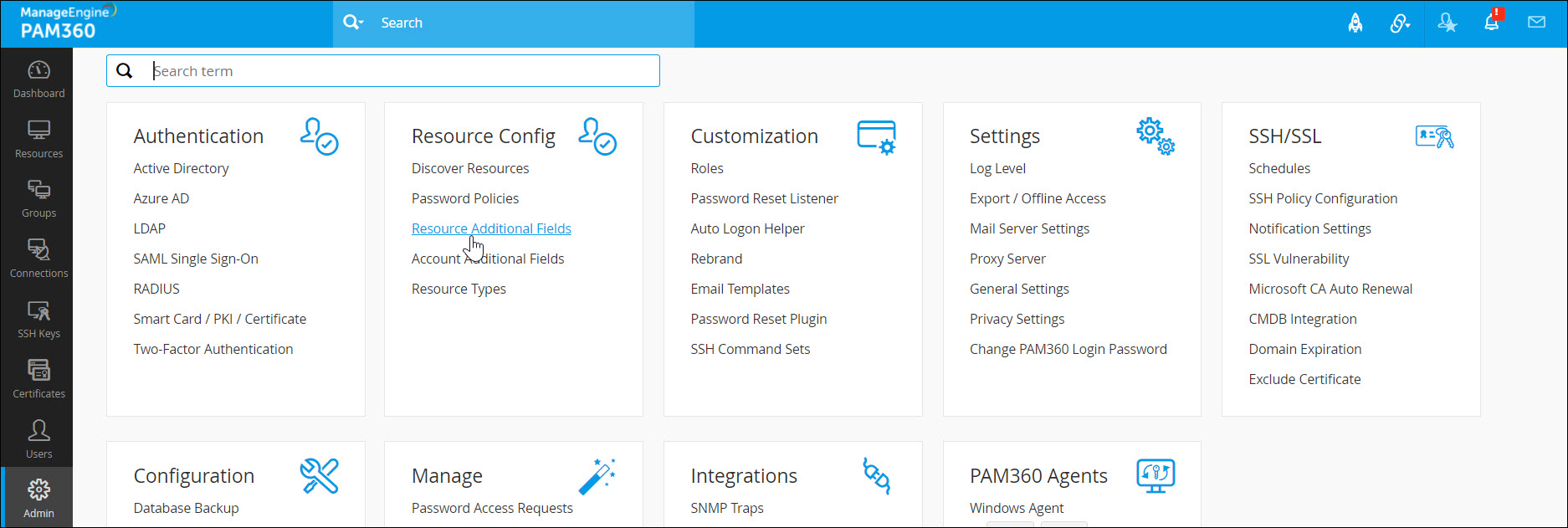Image resolution: width=1568 pixels, height=528 pixels.
Task: Go to Mail Server Settings
Action: (x=1029, y=228)
